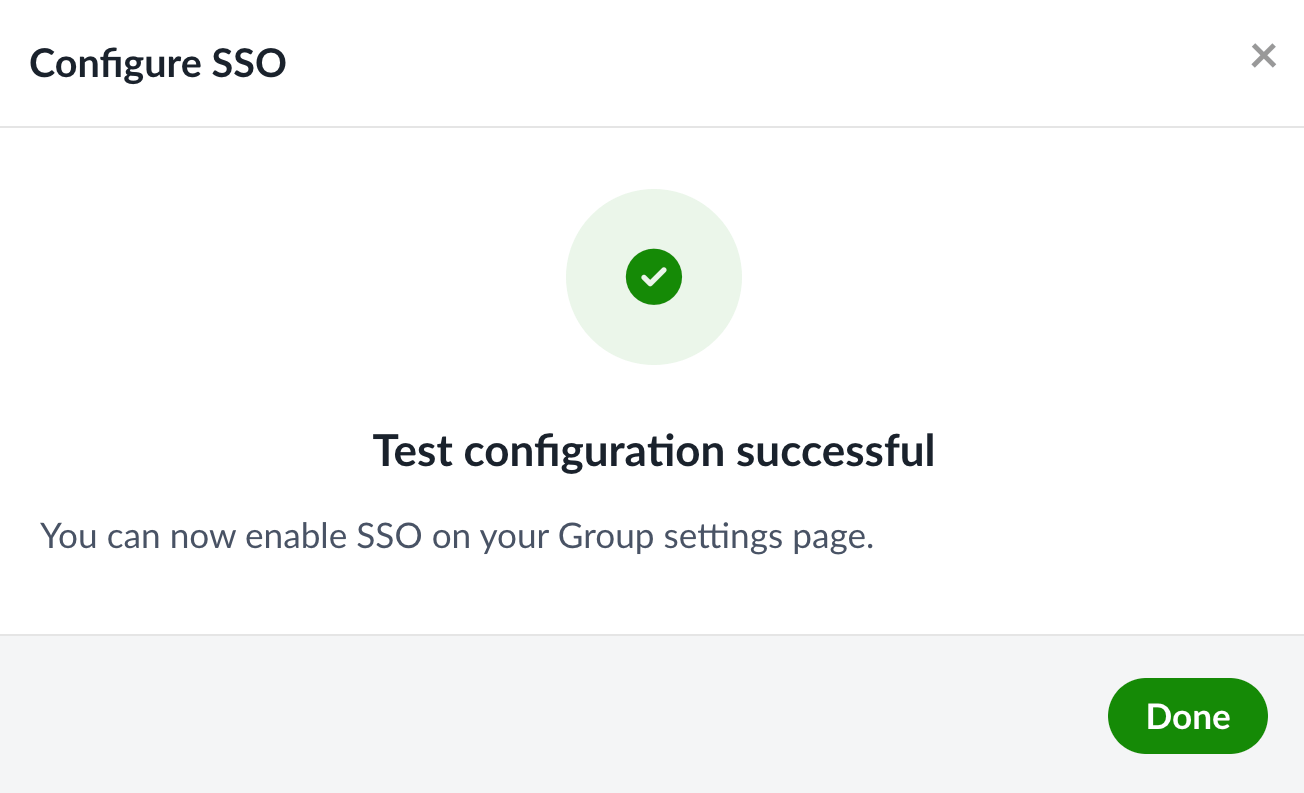Click the word Group in the message
Viewport: 1304px width, 793px height.
point(605,536)
